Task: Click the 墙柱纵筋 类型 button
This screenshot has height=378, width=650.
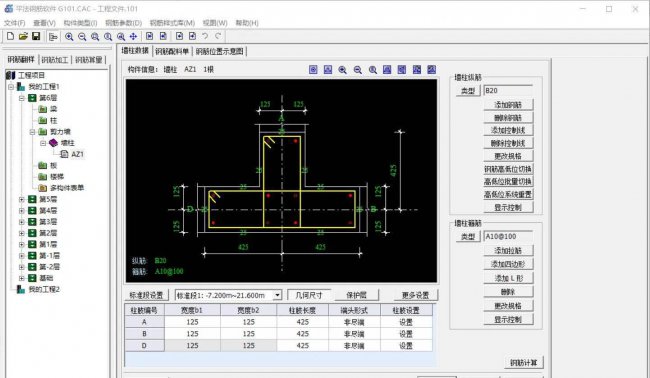Action: pyautogui.click(x=468, y=90)
